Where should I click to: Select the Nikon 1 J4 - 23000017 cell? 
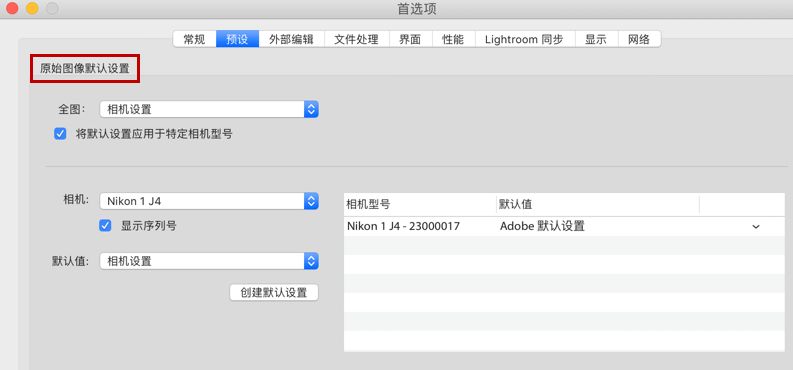click(404, 226)
